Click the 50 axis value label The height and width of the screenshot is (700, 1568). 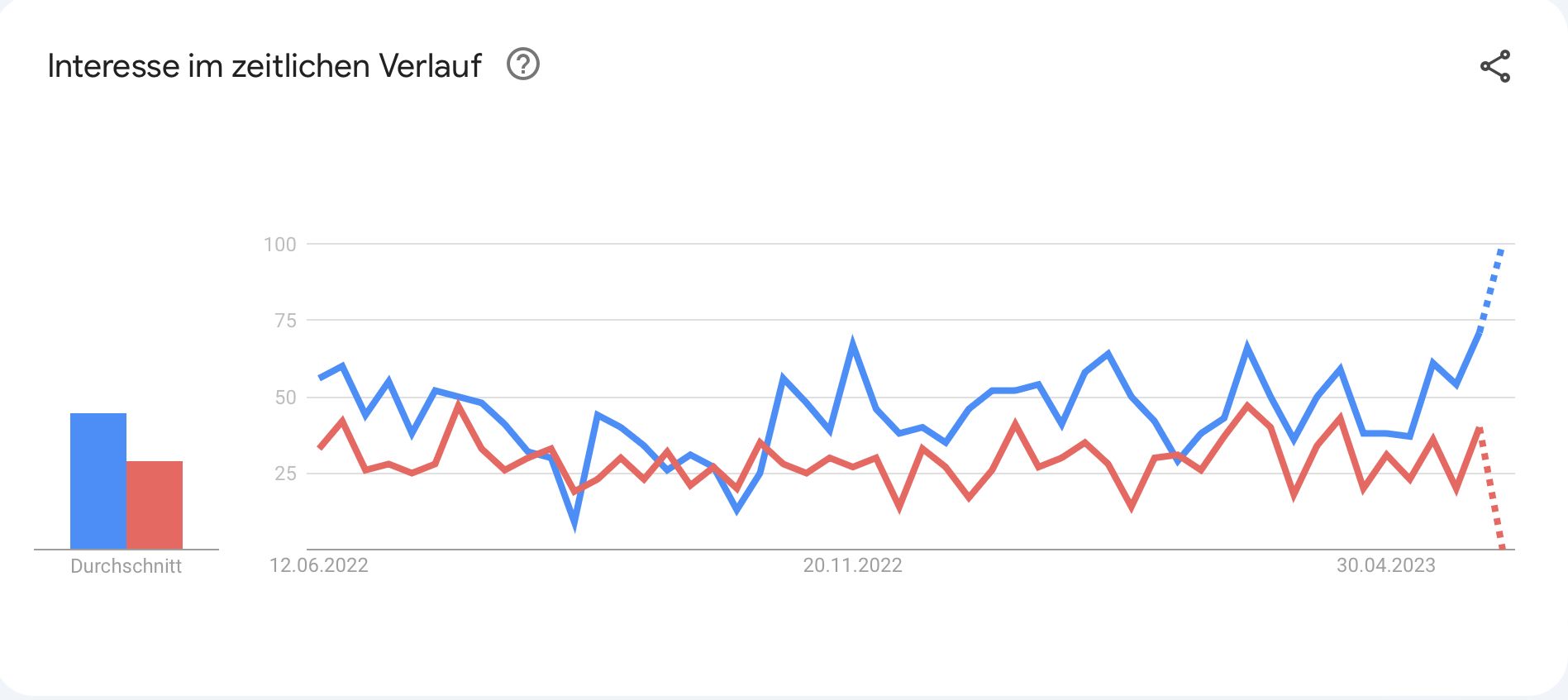pos(285,398)
